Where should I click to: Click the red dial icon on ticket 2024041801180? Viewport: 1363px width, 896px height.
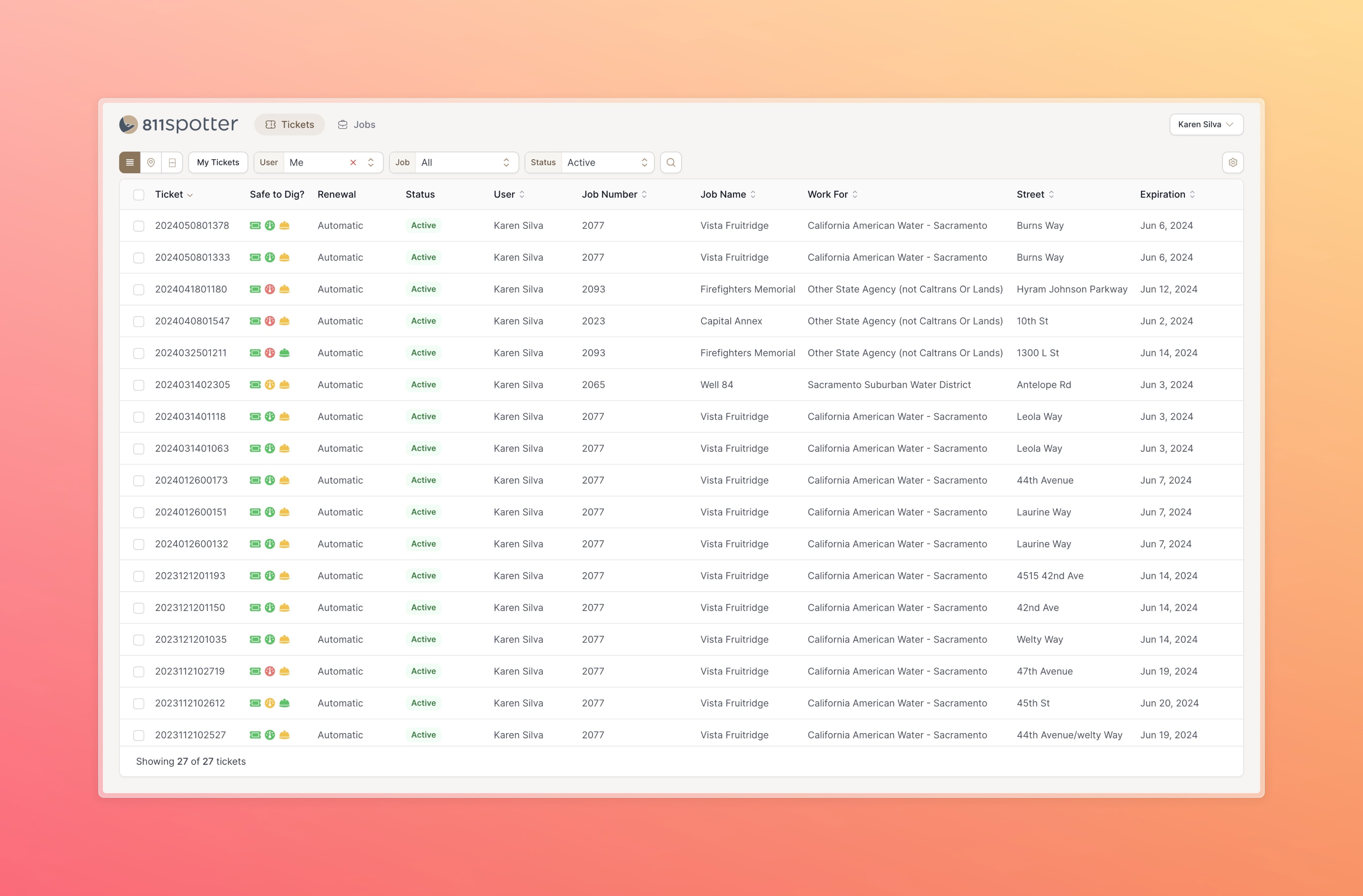coord(270,289)
